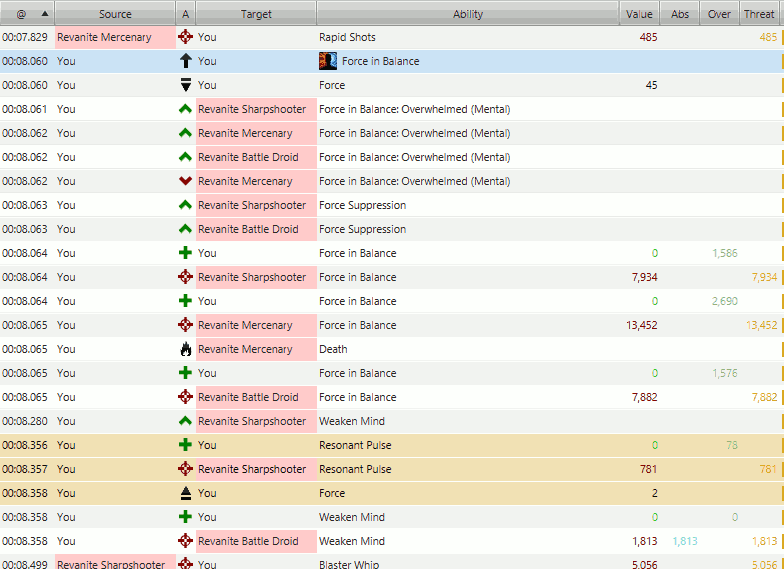Click the resource spend icon in the Force 45 row
This screenshot has width=784, height=569.
186,85
